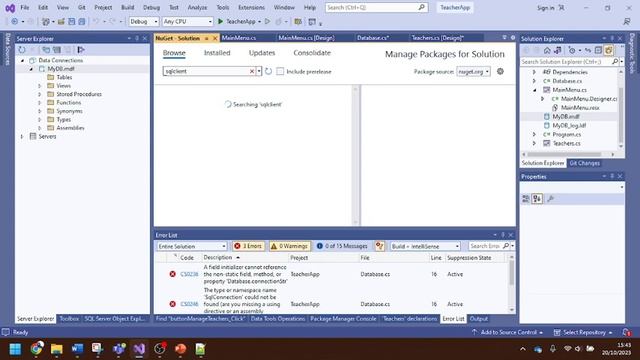Click the Pending Changes Filter clock icon
This screenshot has width=640, height=360.
click(572, 50)
